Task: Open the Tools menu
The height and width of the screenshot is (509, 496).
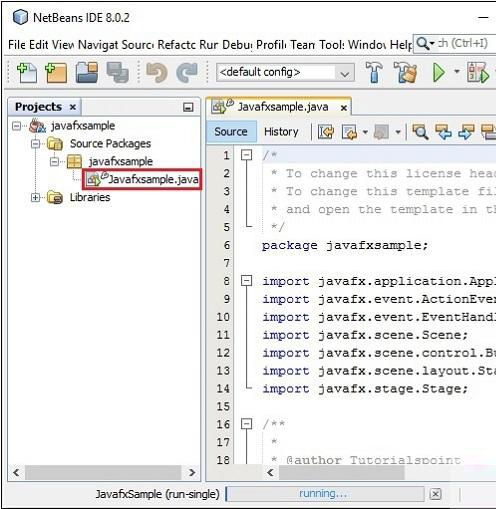Action: (332, 44)
